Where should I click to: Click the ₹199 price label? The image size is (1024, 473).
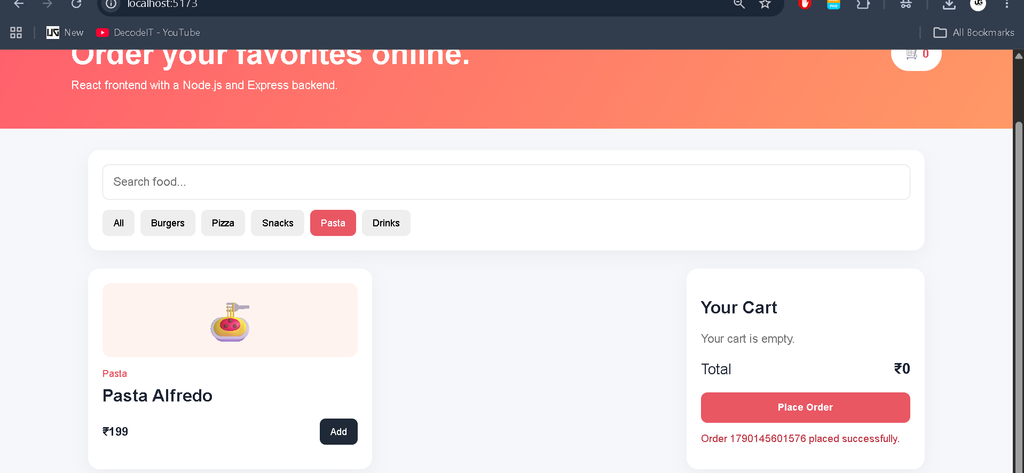[115, 432]
